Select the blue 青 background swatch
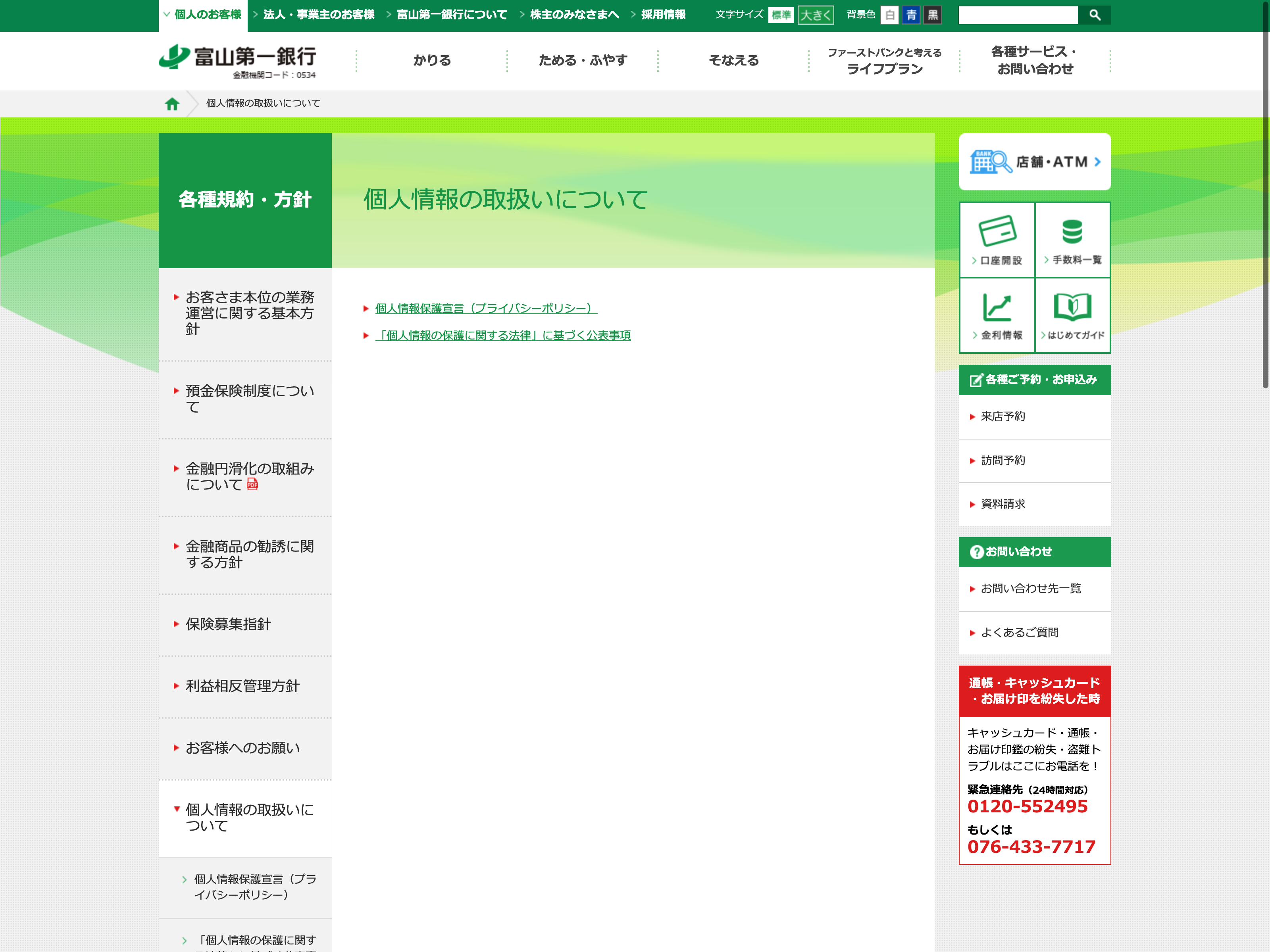The height and width of the screenshot is (952, 1270). (x=911, y=15)
